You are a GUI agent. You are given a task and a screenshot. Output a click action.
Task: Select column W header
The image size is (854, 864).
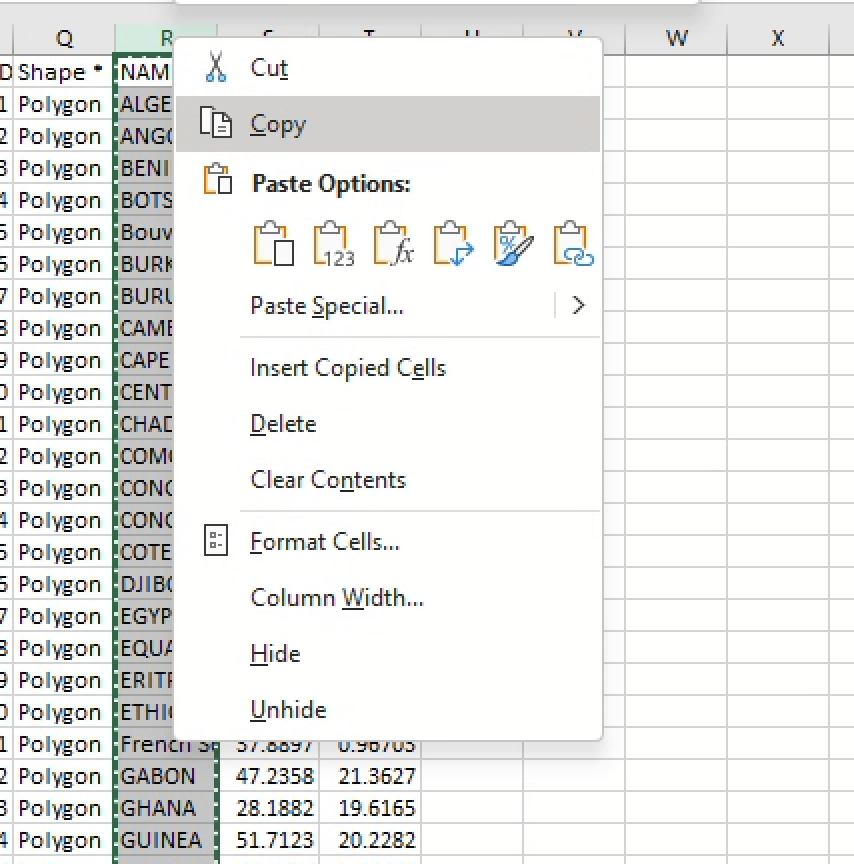(676, 38)
